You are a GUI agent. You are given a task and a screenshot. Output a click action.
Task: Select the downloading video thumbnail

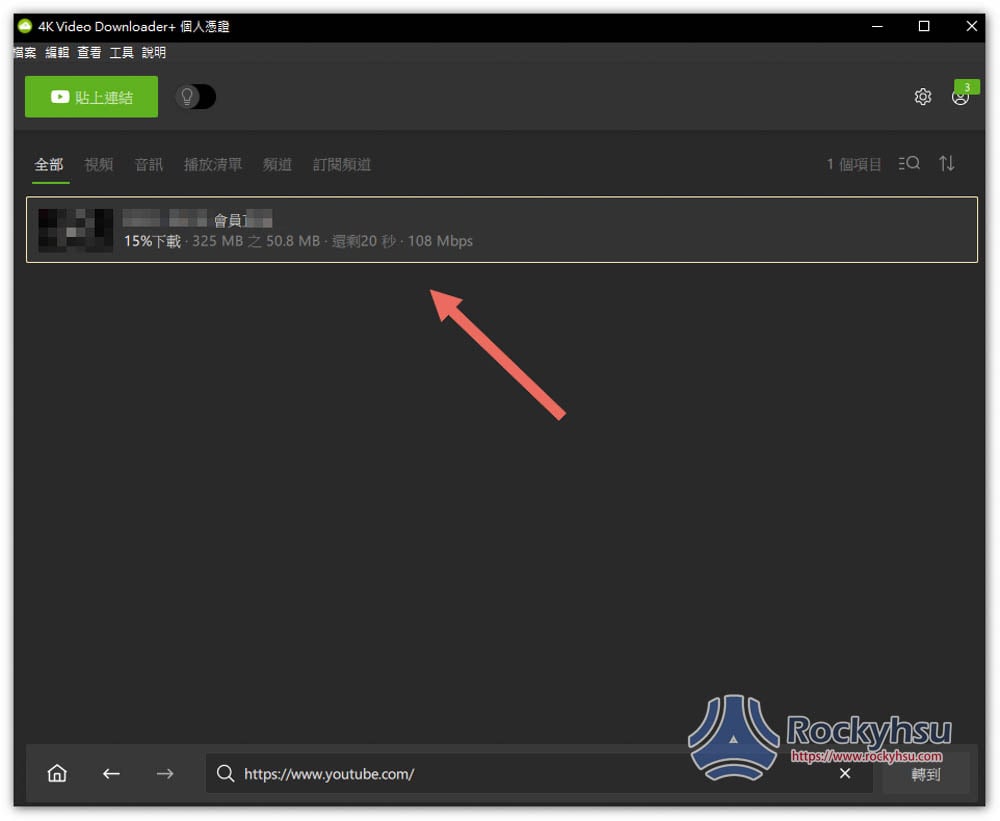[75, 230]
